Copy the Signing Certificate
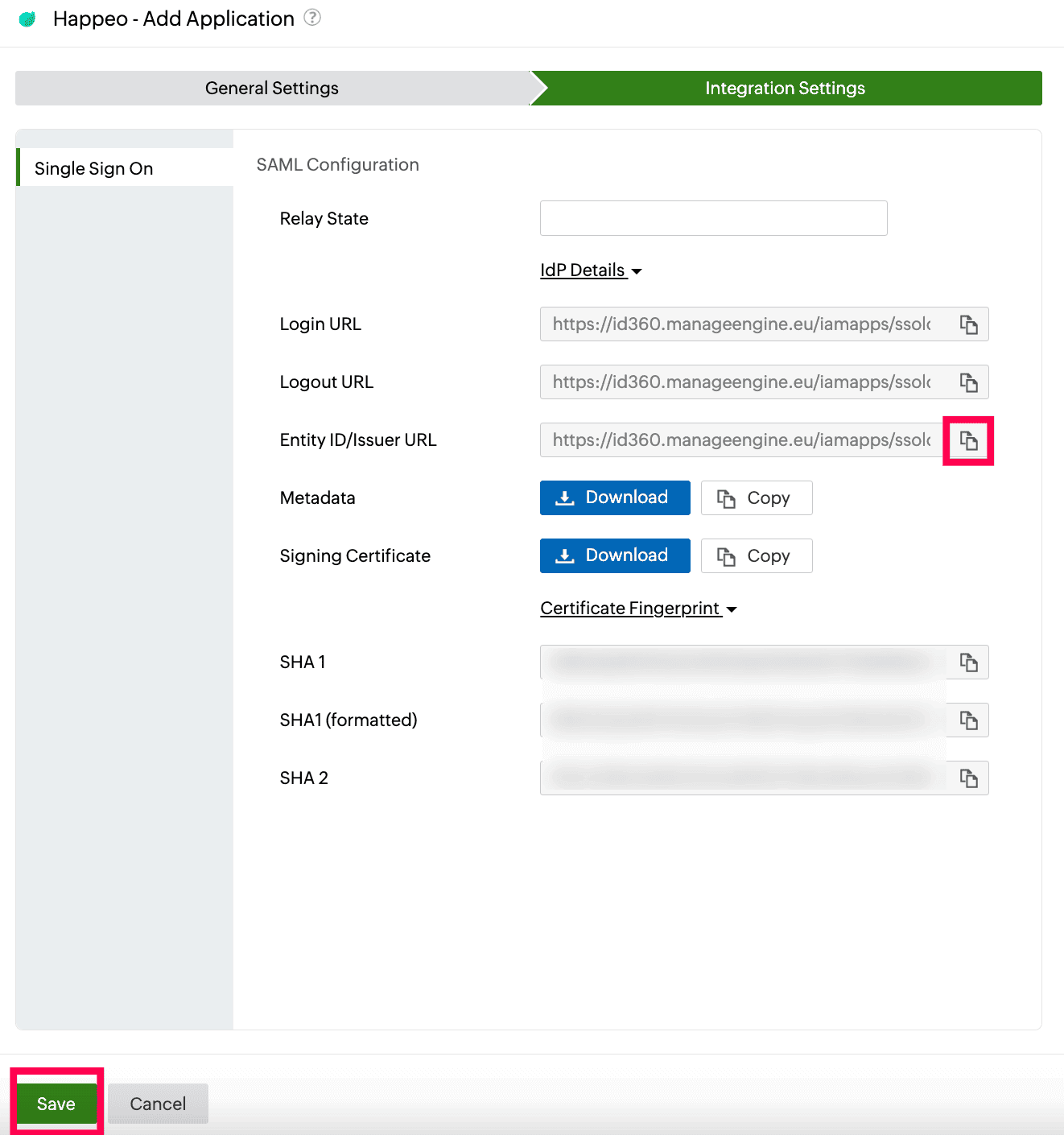This screenshot has height=1135, width=1064. point(757,555)
